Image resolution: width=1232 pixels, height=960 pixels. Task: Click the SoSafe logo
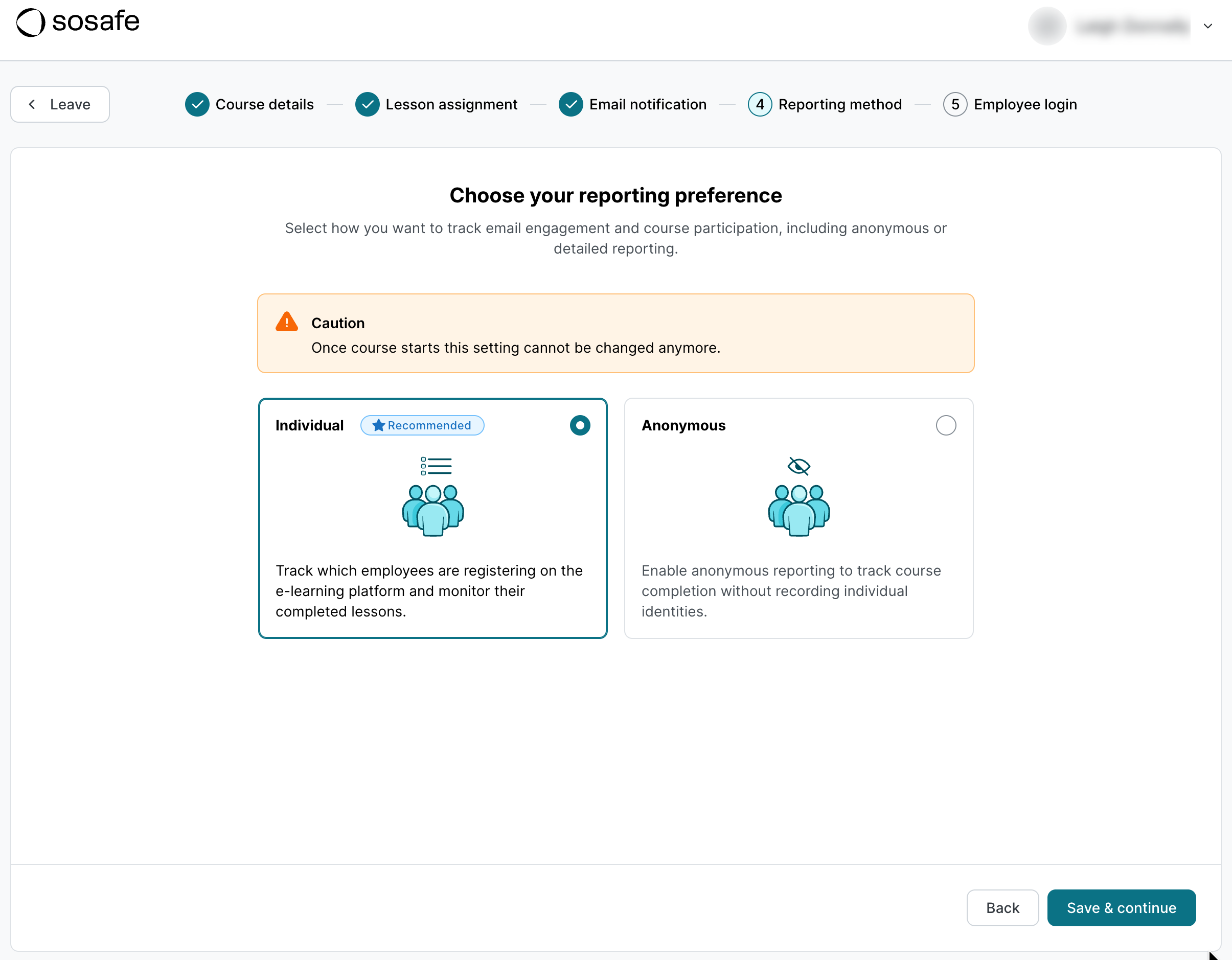(x=77, y=22)
